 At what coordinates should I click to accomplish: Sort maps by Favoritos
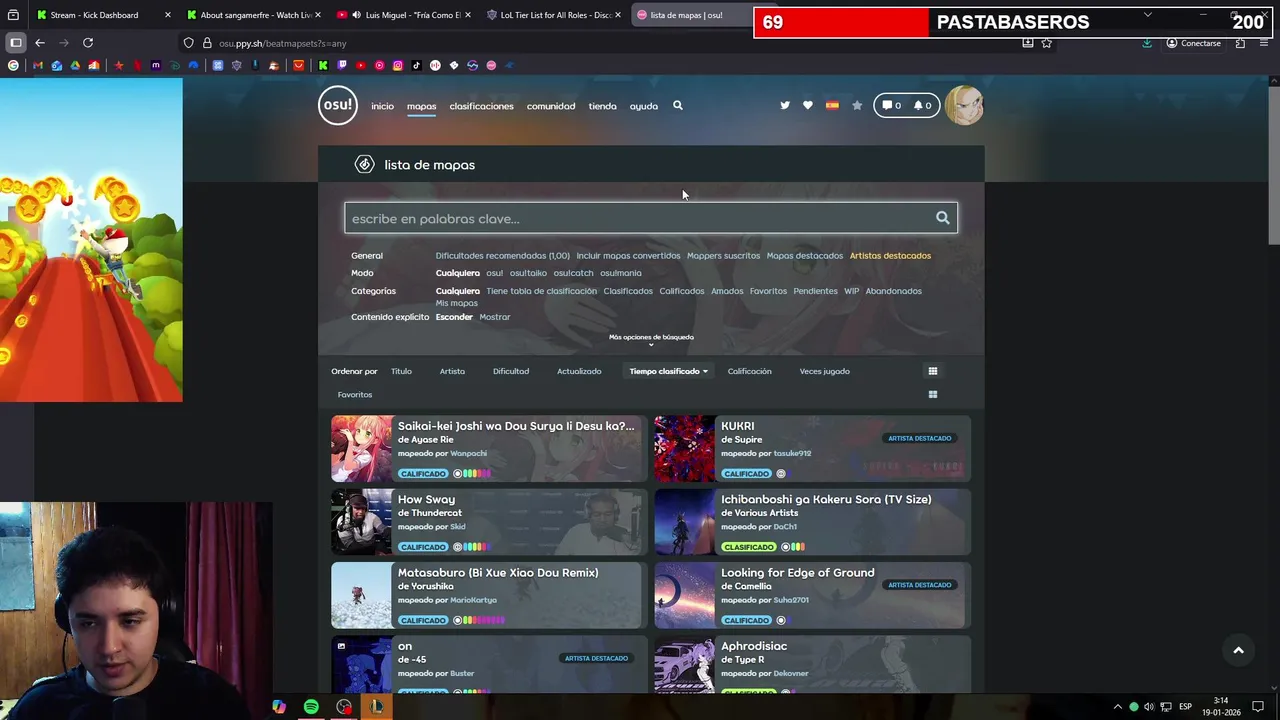354,395
